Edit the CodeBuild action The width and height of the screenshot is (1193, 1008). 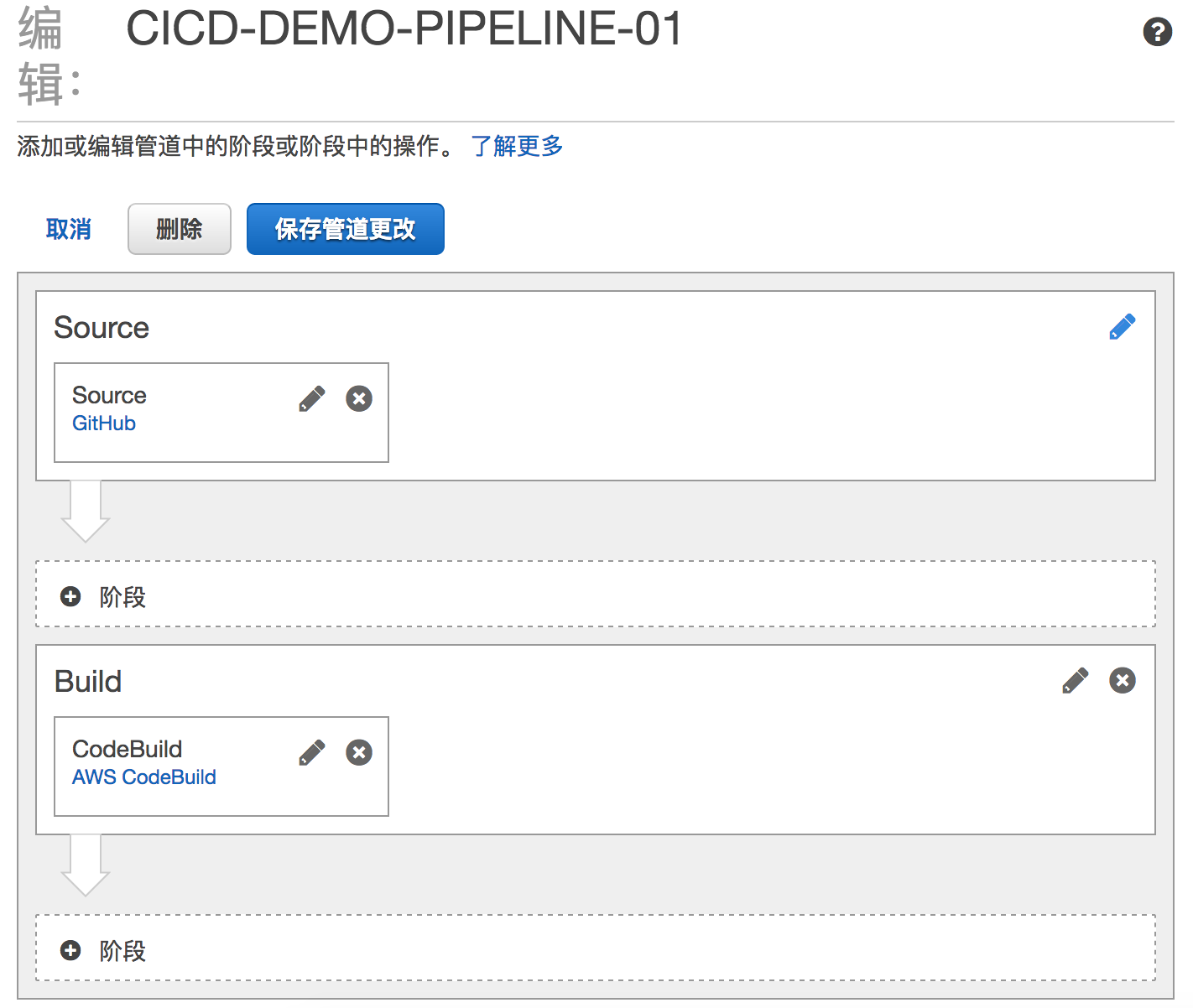point(311,753)
